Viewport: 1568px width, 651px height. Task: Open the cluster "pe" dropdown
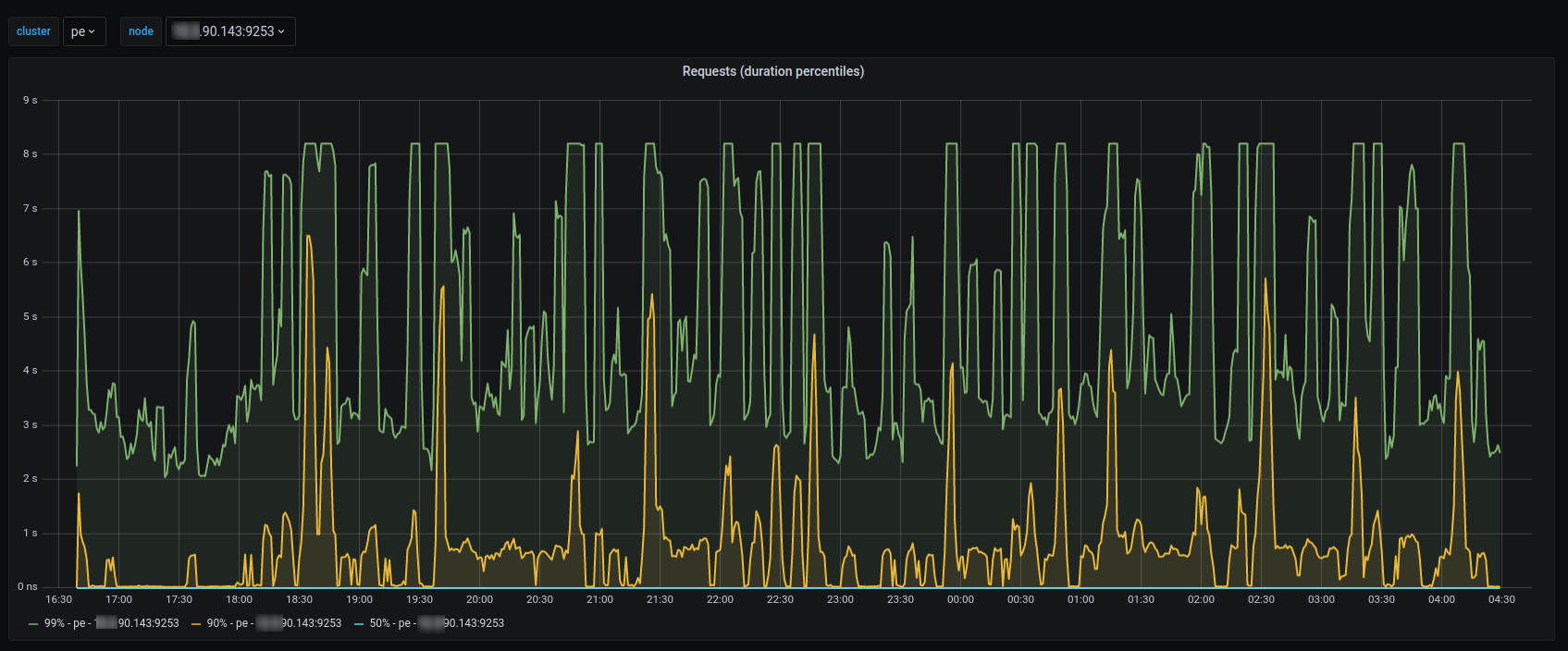tap(83, 31)
